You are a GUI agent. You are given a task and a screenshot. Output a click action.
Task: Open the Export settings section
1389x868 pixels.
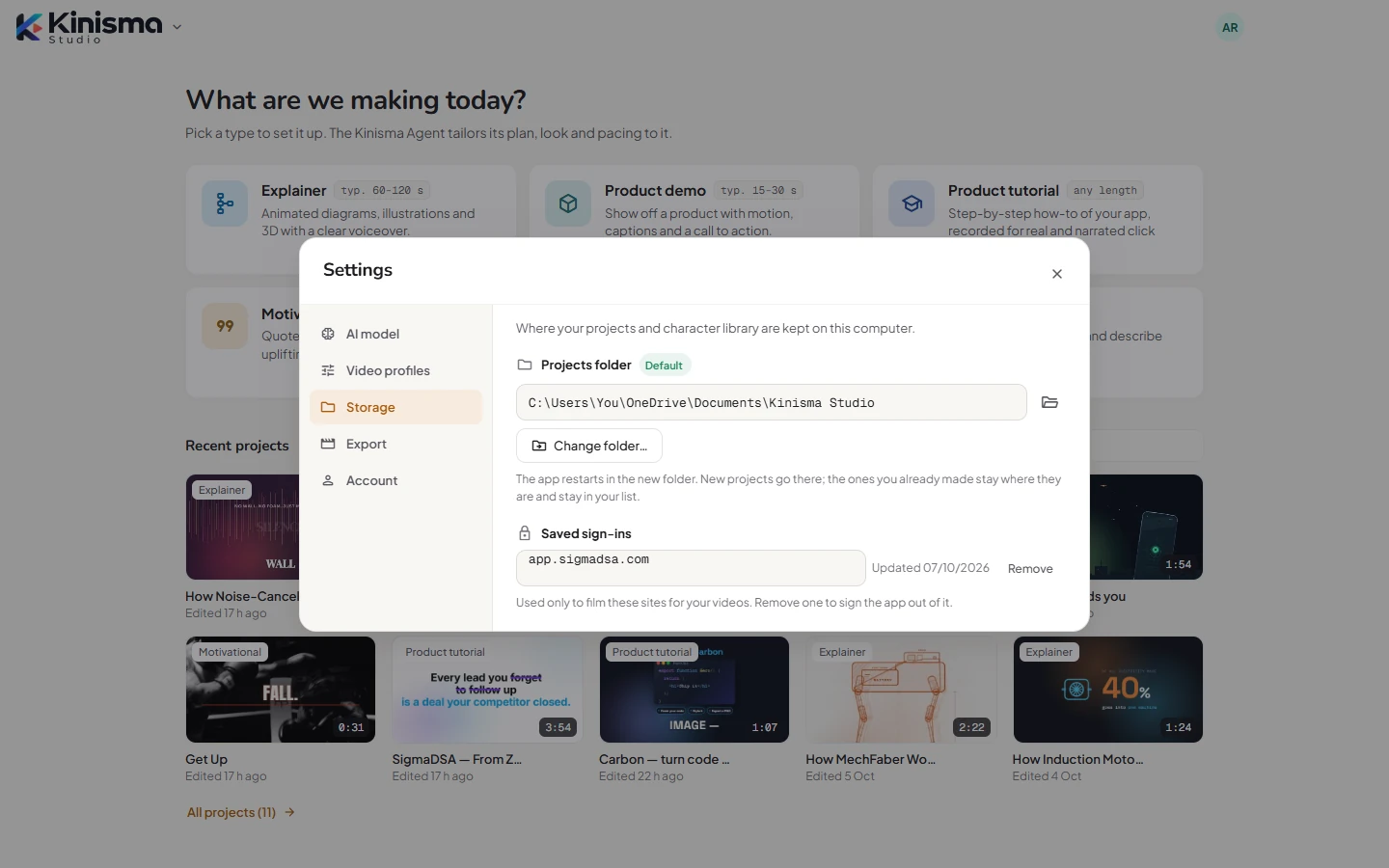[395, 444]
